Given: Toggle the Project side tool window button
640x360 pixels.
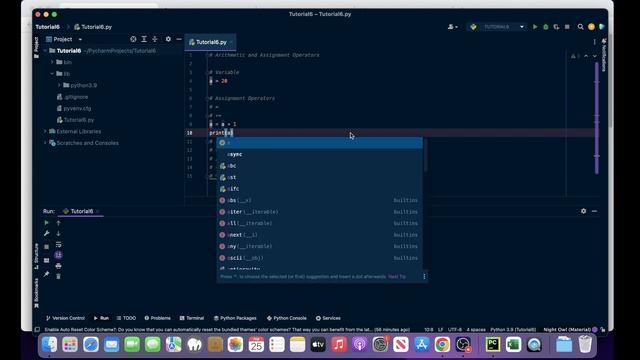Looking at the screenshot, I should 36,47.
